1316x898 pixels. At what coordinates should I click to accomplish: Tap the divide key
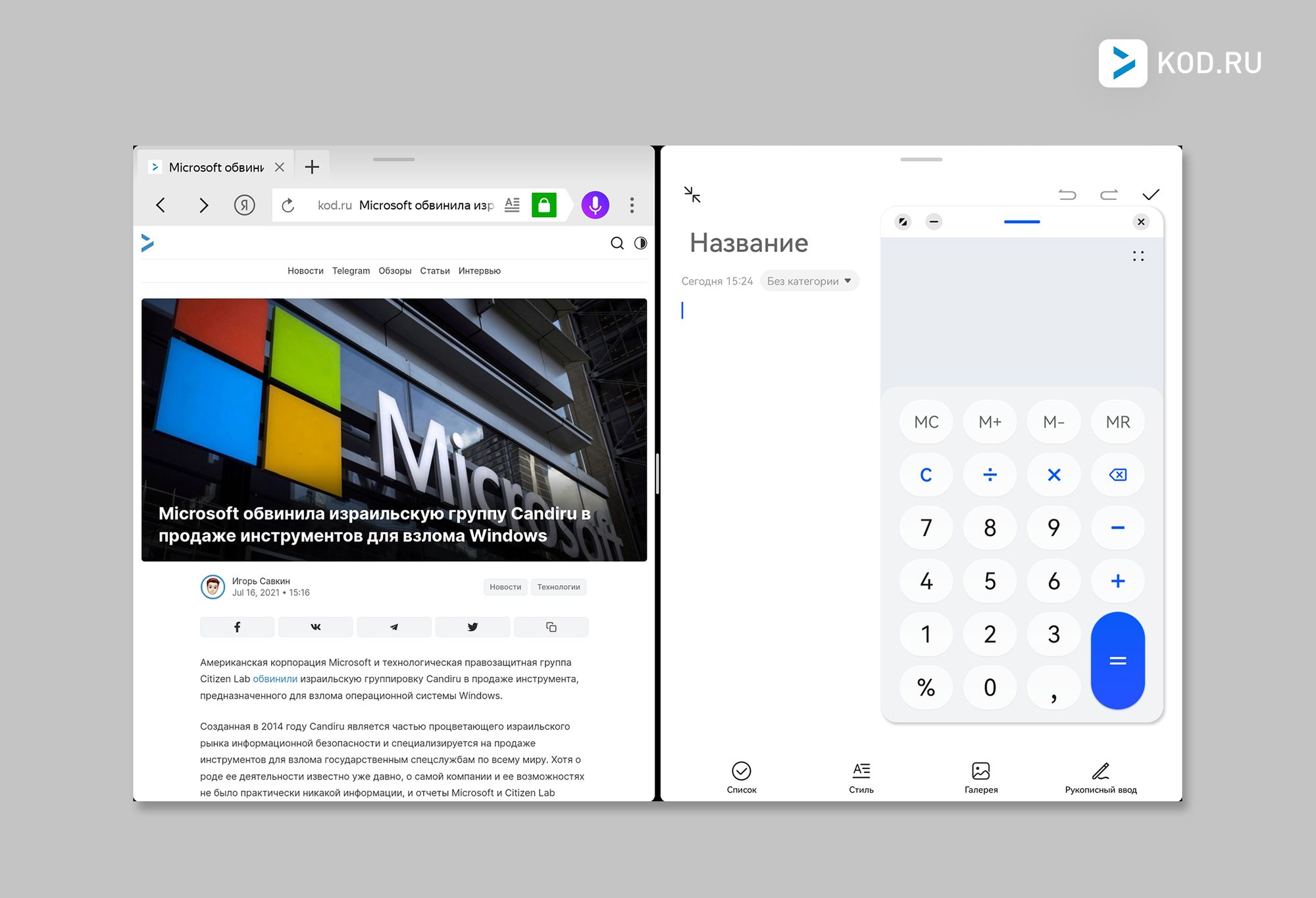(x=990, y=474)
